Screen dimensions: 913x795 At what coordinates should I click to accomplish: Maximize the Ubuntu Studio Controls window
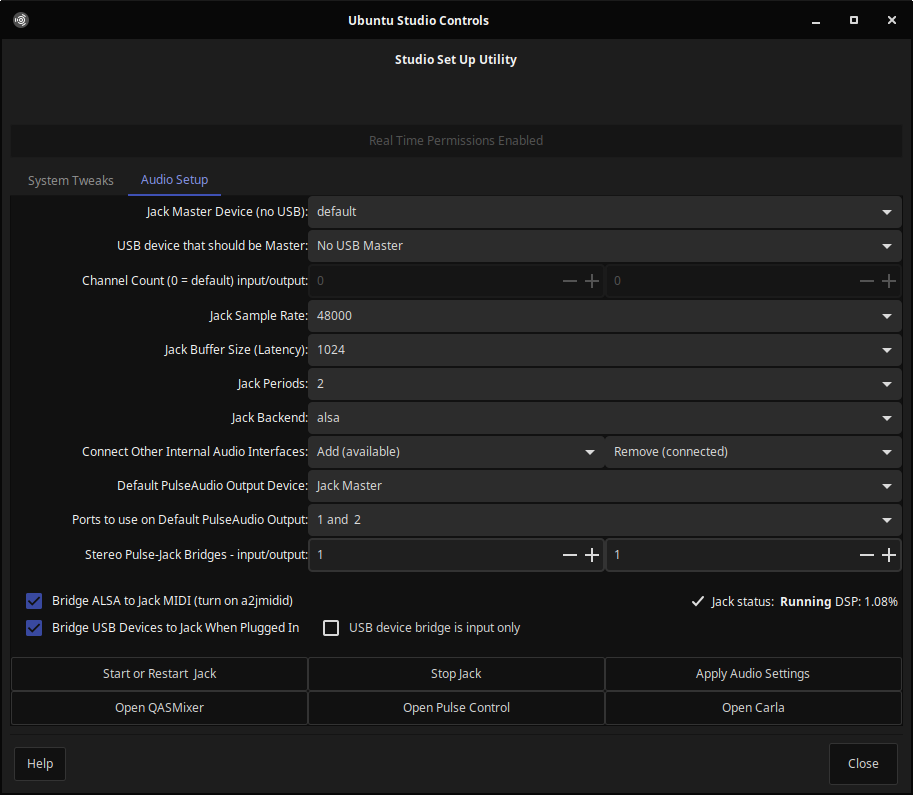[x=854, y=20]
